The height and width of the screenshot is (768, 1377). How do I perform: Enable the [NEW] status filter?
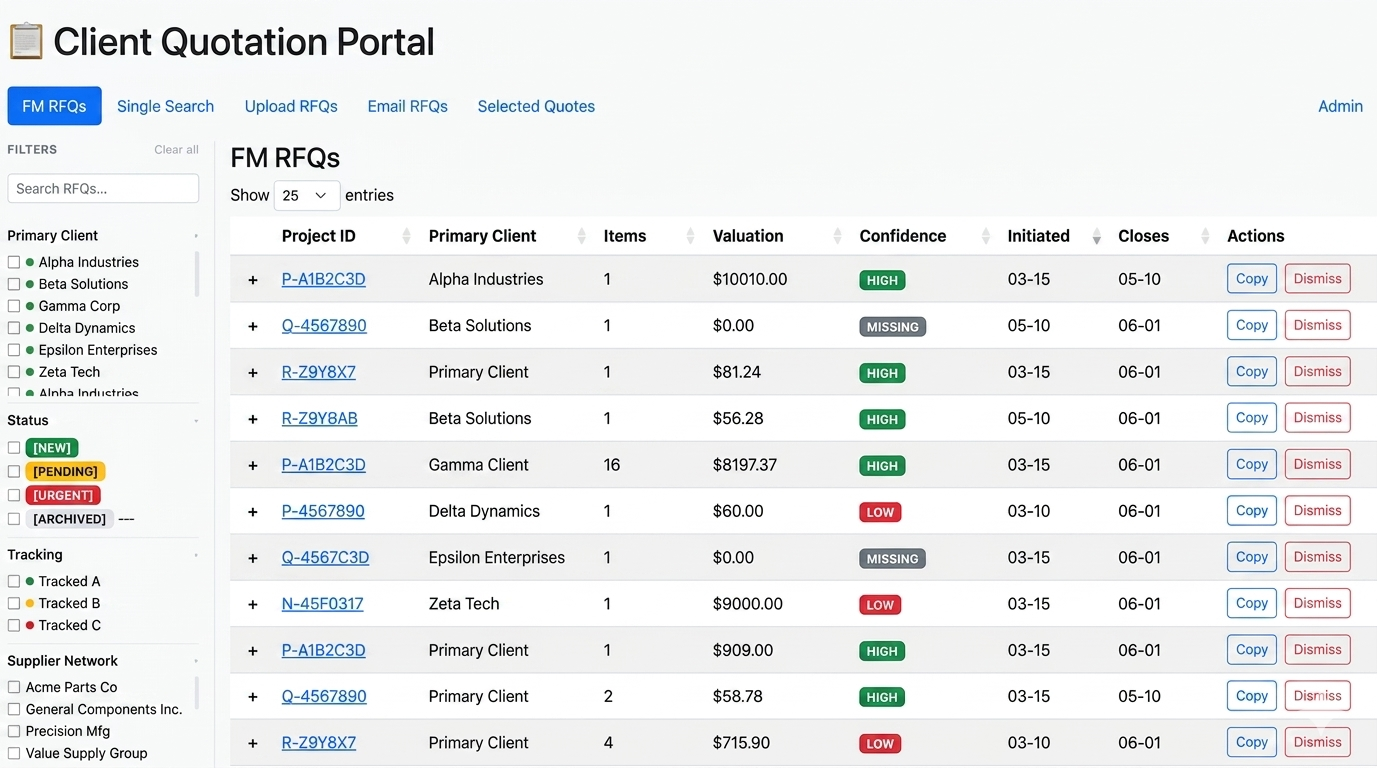pos(14,448)
